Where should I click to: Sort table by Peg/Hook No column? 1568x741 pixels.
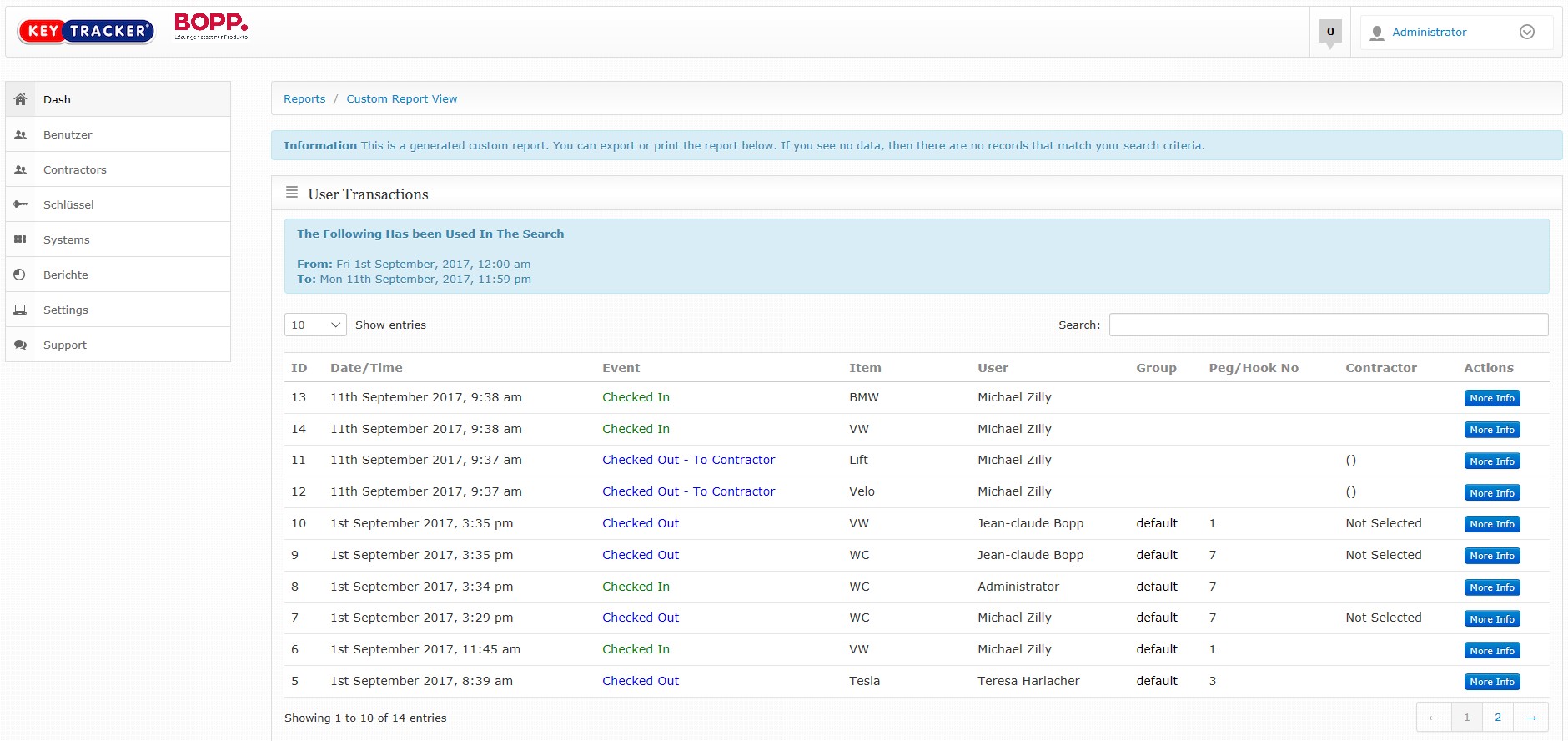1254,368
